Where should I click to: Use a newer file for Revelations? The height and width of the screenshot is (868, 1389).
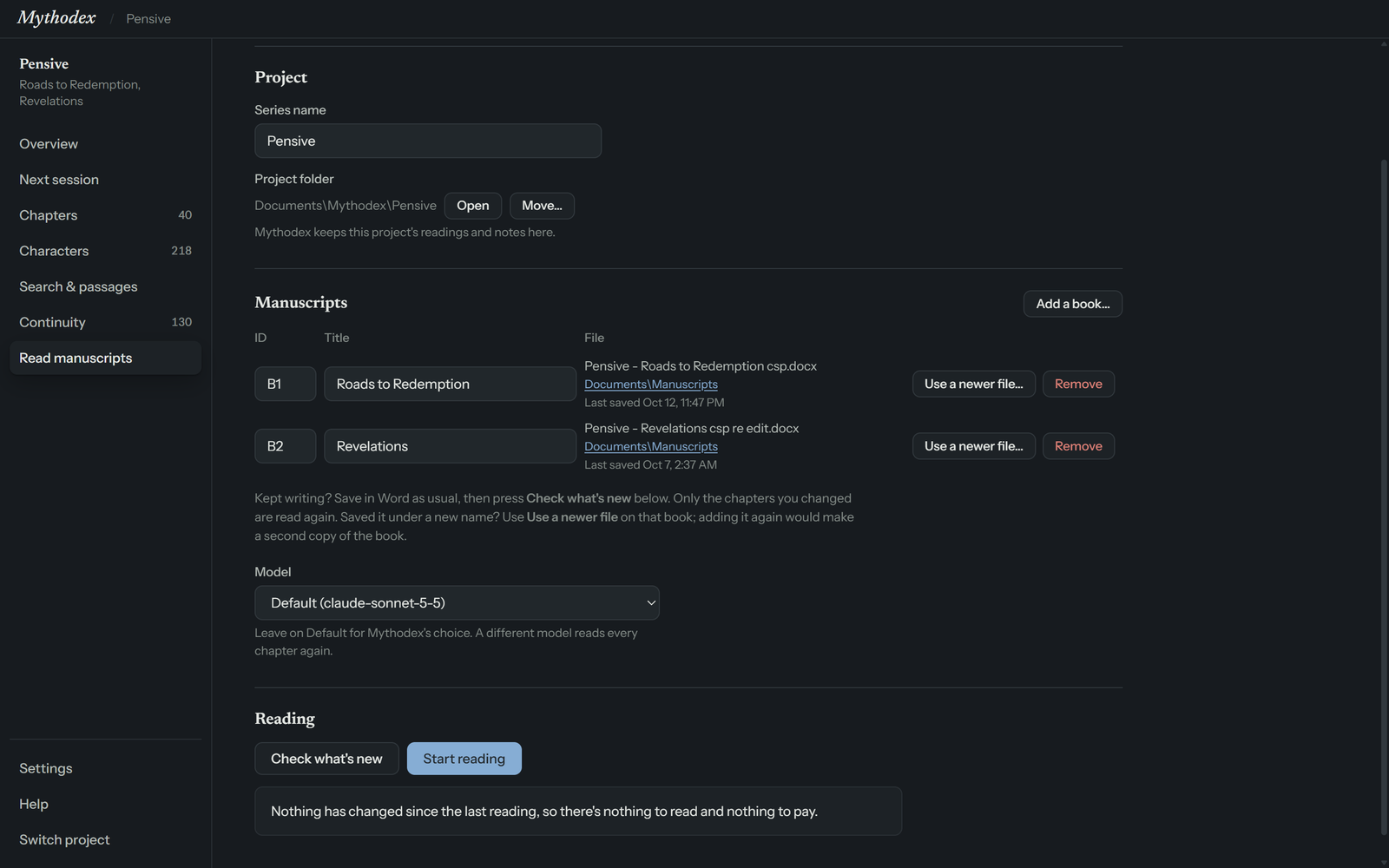[x=974, y=446]
